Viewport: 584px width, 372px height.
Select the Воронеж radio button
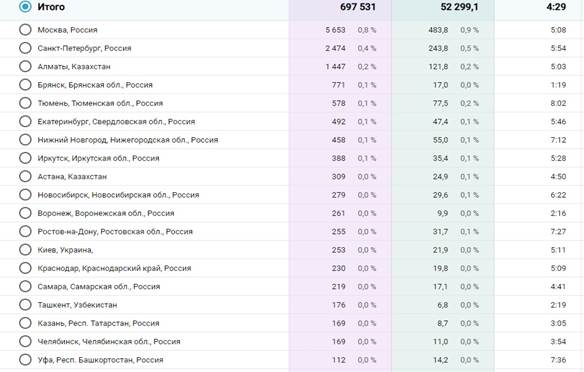25,213
